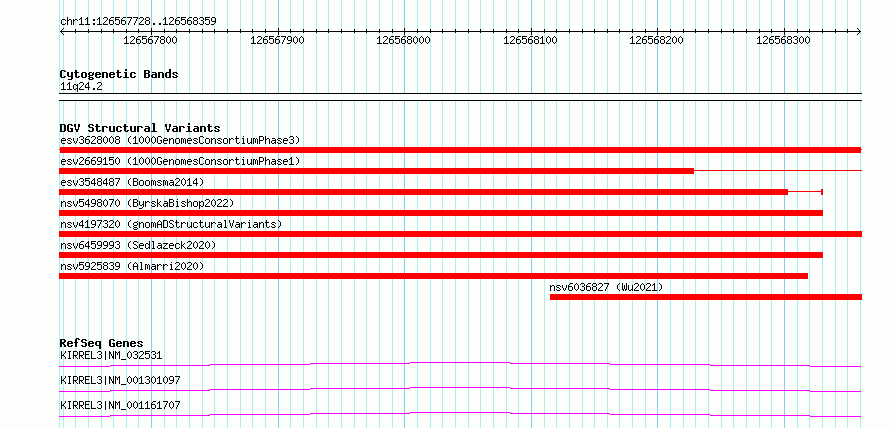Click the red bar under nsv4197320
Image resolution: width=890 pixels, height=428 pixels.
tap(460, 234)
